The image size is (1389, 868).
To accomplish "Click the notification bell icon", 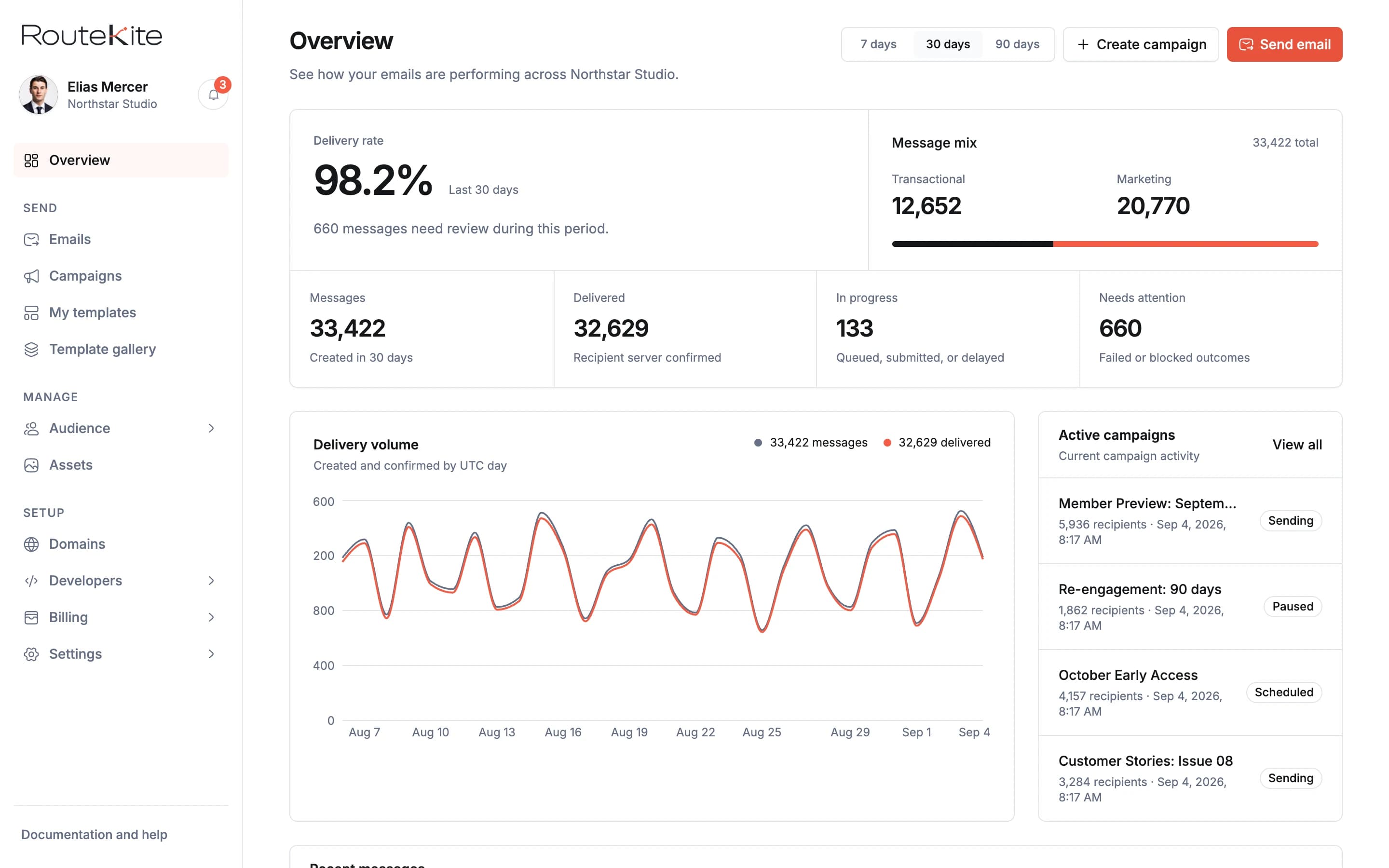I will (x=213, y=95).
